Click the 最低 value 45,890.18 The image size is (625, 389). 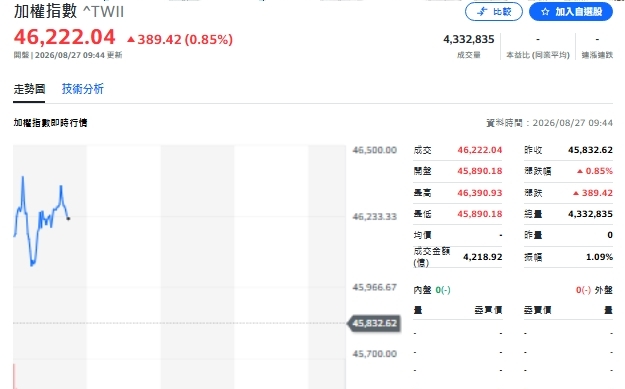(x=480, y=214)
